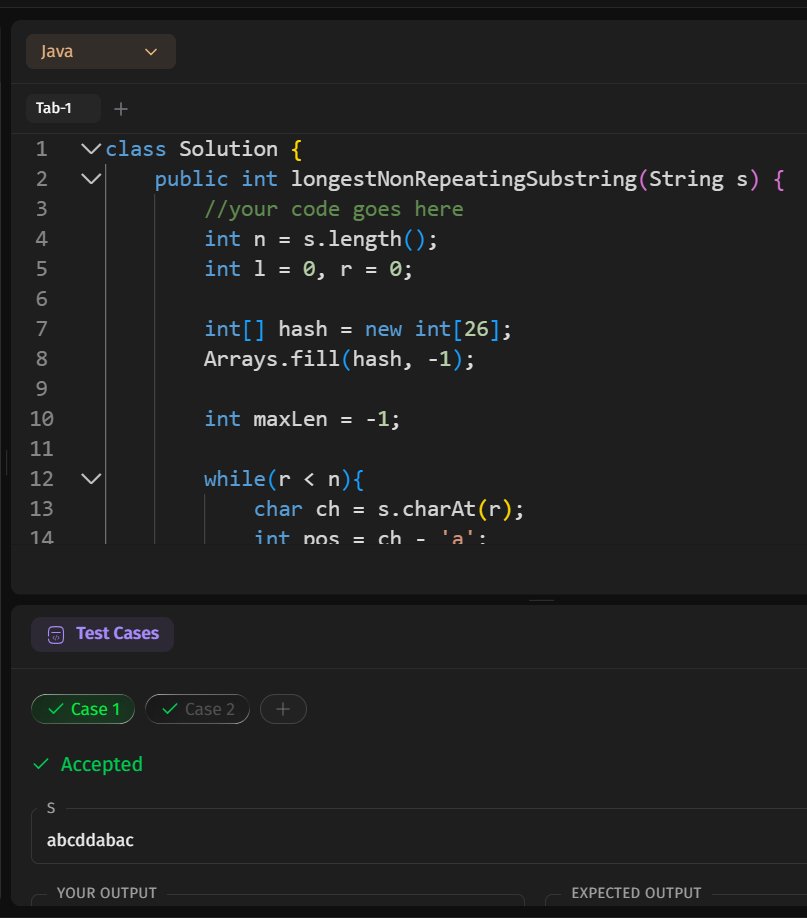
Task: Click the code line 'int n = s.length();'
Action: pyautogui.click(x=320, y=239)
